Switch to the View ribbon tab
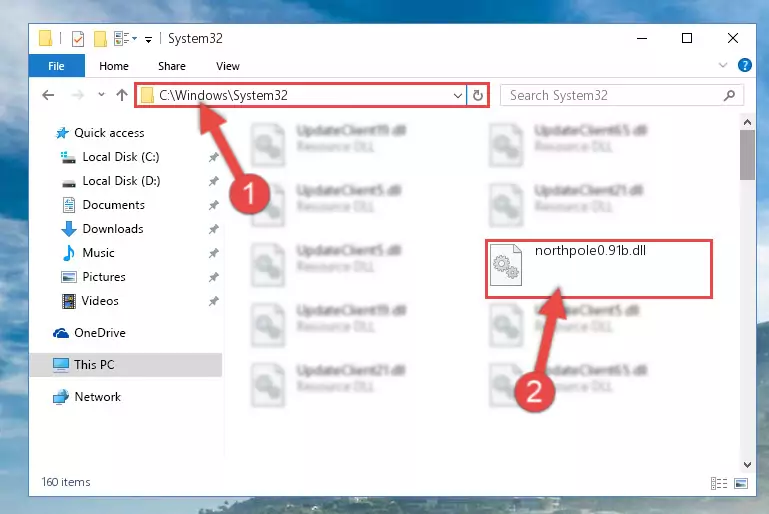Screen dimensions: 769x514 228,66
